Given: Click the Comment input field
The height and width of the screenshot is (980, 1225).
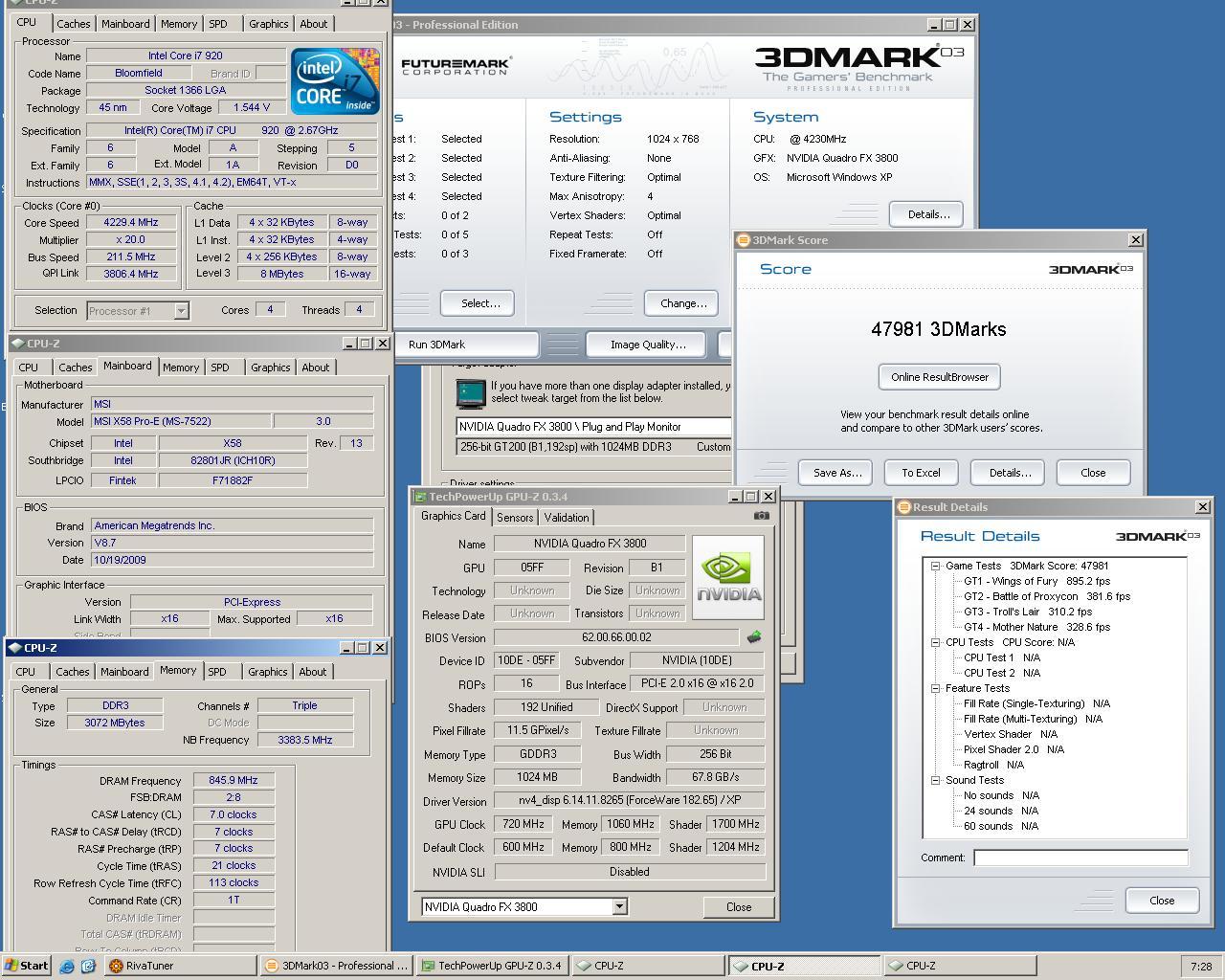Looking at the screenshot, I should click(x=1080, y=857).
